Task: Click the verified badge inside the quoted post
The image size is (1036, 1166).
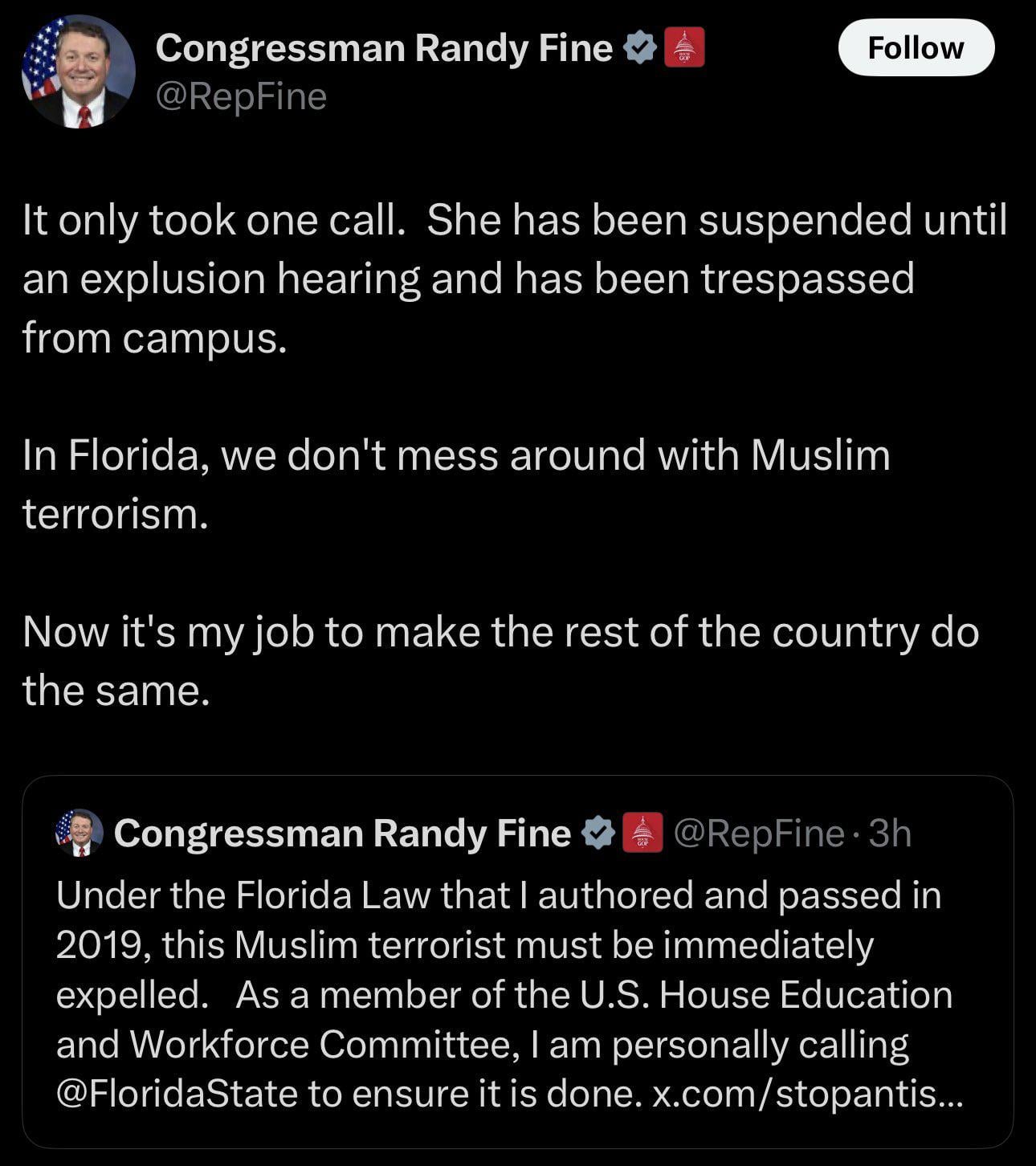Action: 597,834
